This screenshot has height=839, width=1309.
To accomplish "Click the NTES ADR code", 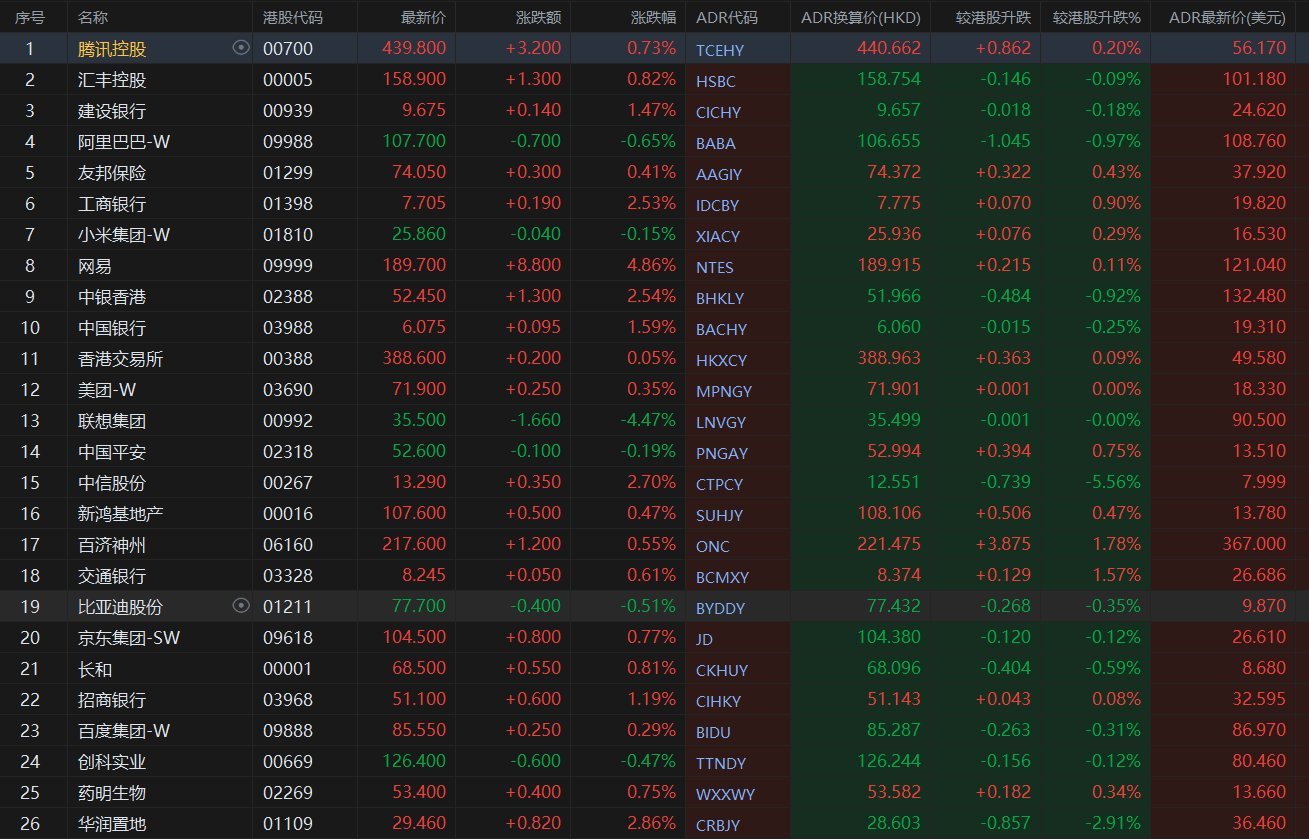I will coord(715,267).
